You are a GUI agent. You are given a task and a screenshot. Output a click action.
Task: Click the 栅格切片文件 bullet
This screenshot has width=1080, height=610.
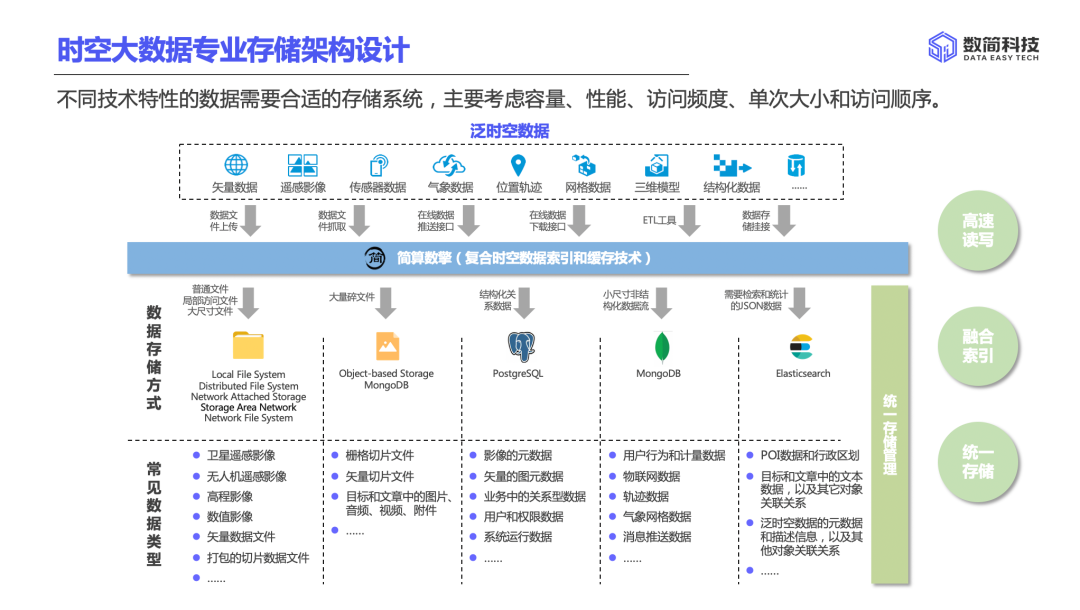pos(380,455)
